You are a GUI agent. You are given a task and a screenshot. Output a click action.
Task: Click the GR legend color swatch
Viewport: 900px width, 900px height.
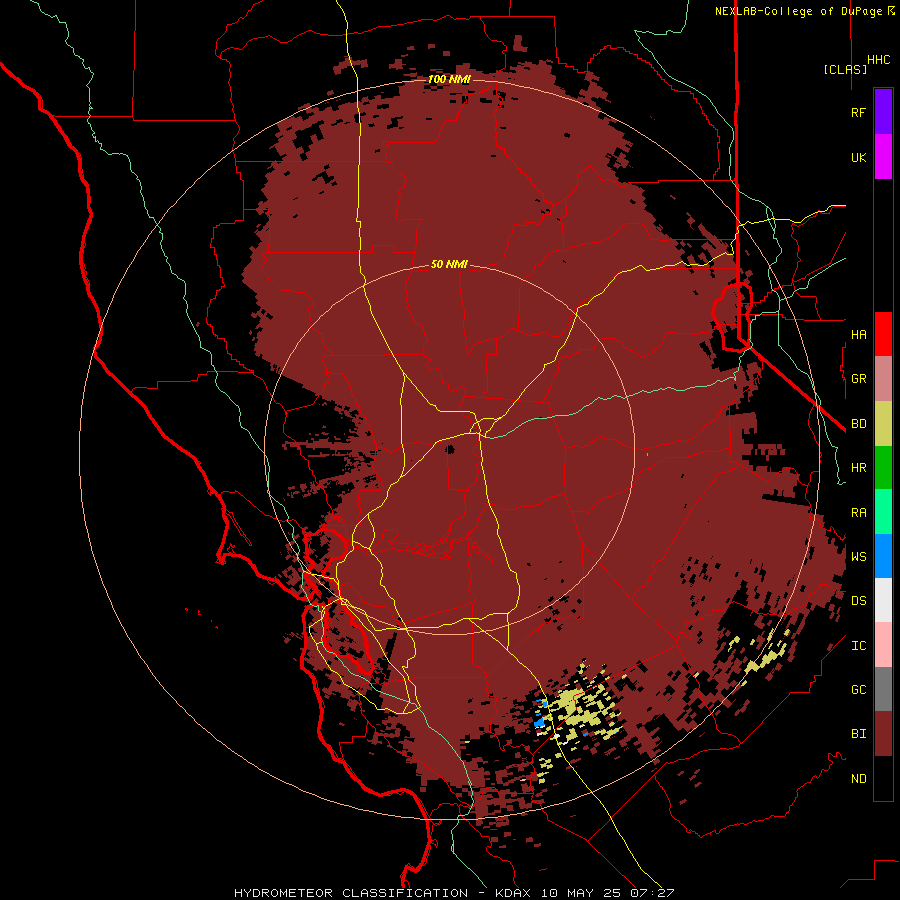pyautogui.click(x=883, y=378)
